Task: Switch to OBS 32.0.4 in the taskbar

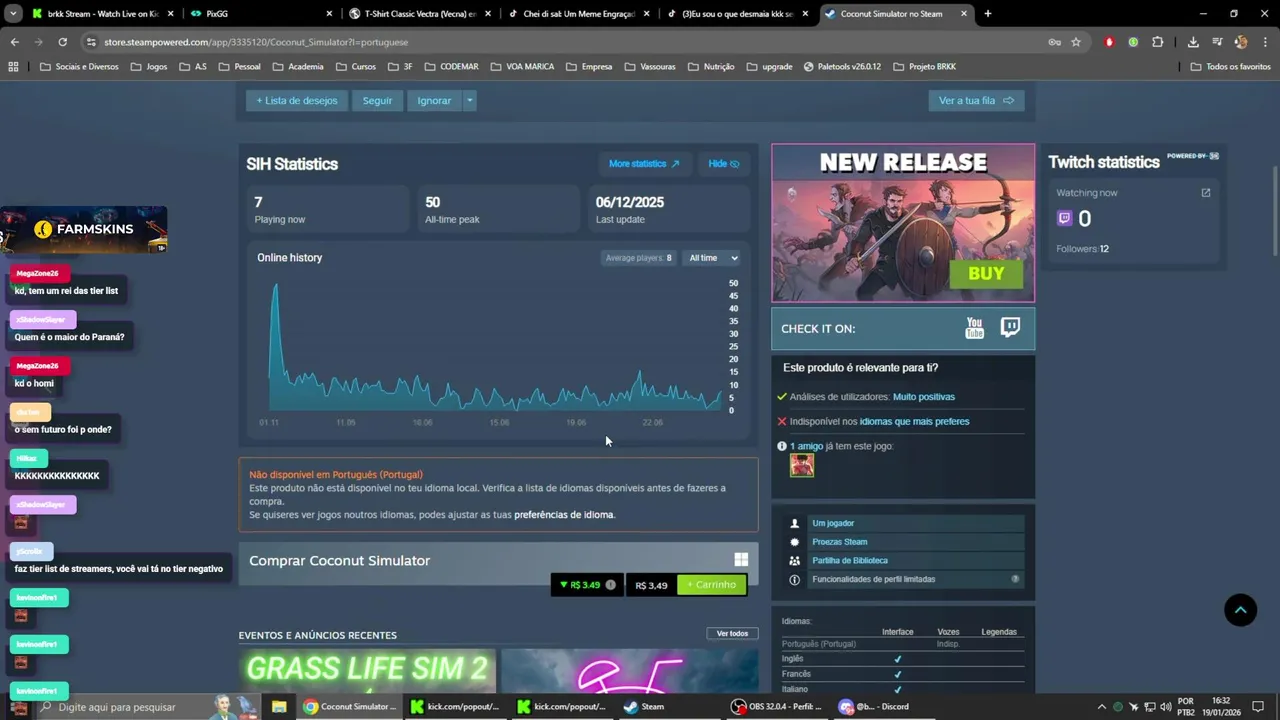Action: [776, 706]
